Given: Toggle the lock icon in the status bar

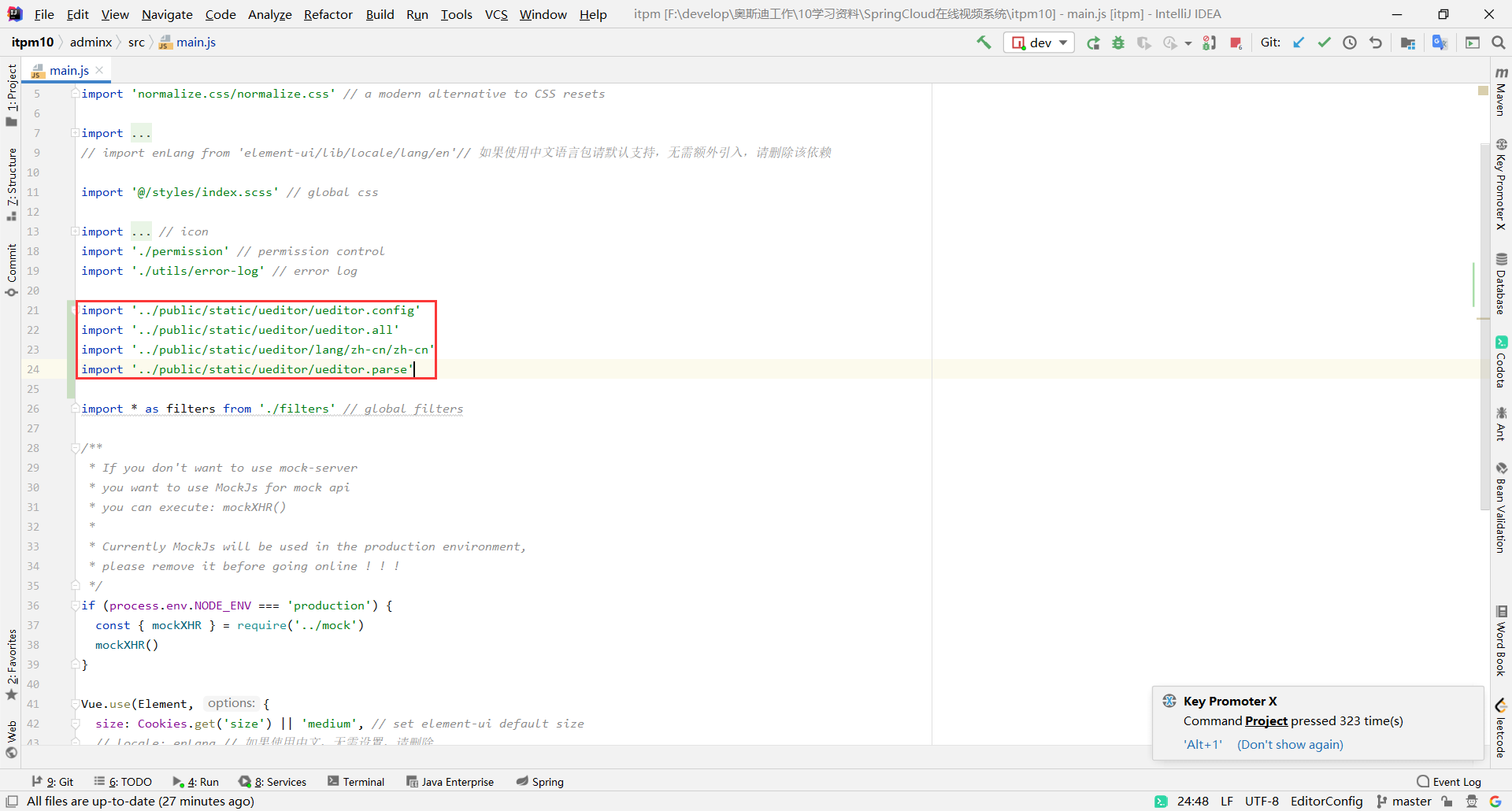Looking at the screenshot, I should click(1447, 801).
